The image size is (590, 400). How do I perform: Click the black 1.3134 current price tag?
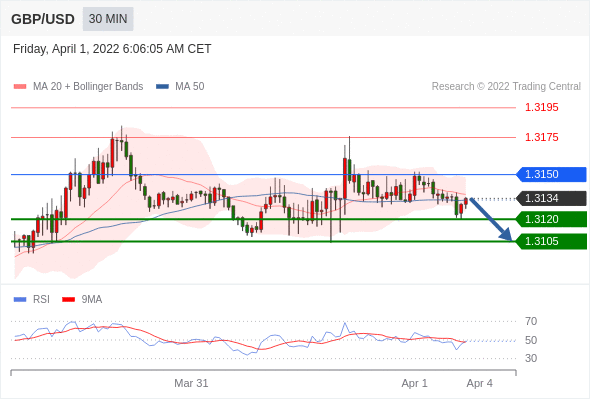551,198
